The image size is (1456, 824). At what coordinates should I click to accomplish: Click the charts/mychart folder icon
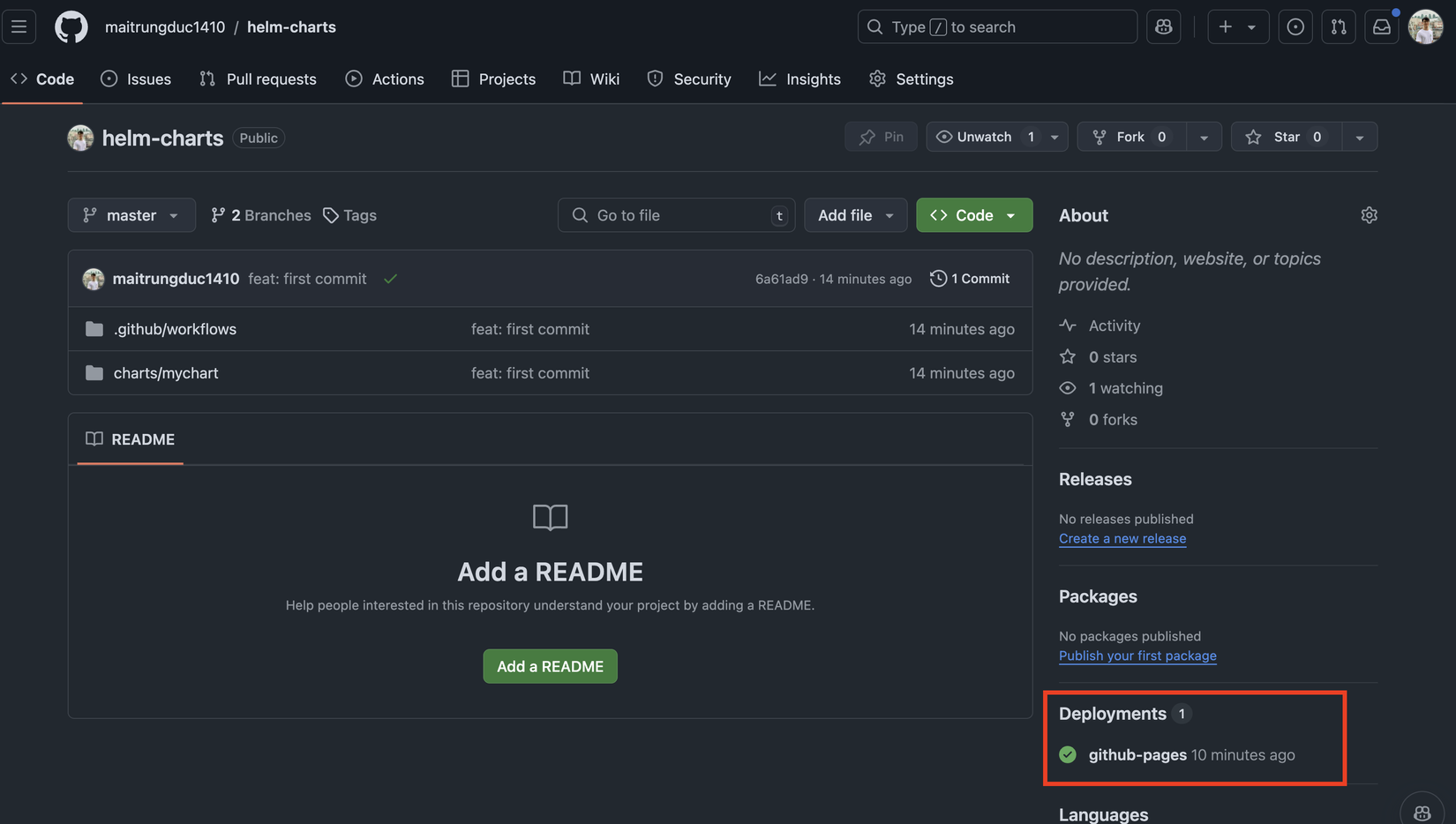94,373
